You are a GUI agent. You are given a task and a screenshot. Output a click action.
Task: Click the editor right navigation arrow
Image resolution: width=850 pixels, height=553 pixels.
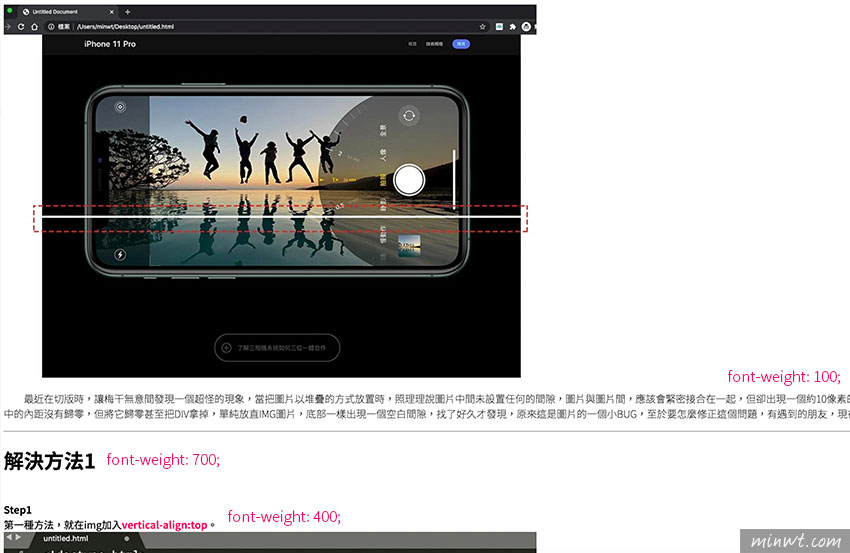(18, 537)
